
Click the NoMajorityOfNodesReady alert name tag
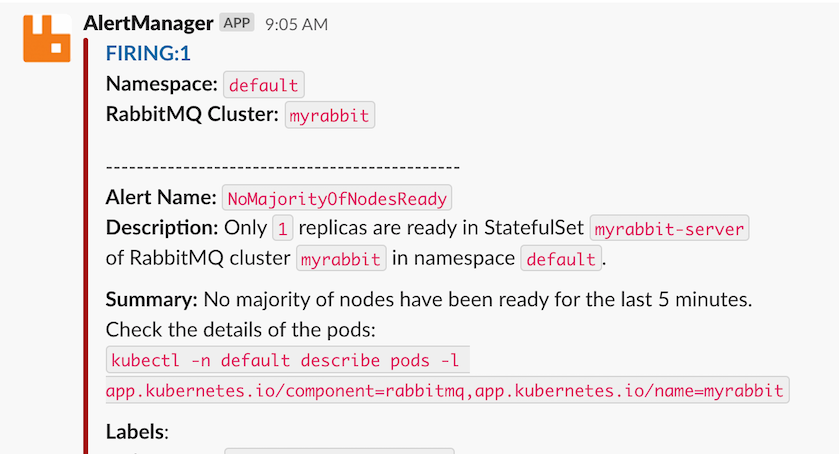338,197
